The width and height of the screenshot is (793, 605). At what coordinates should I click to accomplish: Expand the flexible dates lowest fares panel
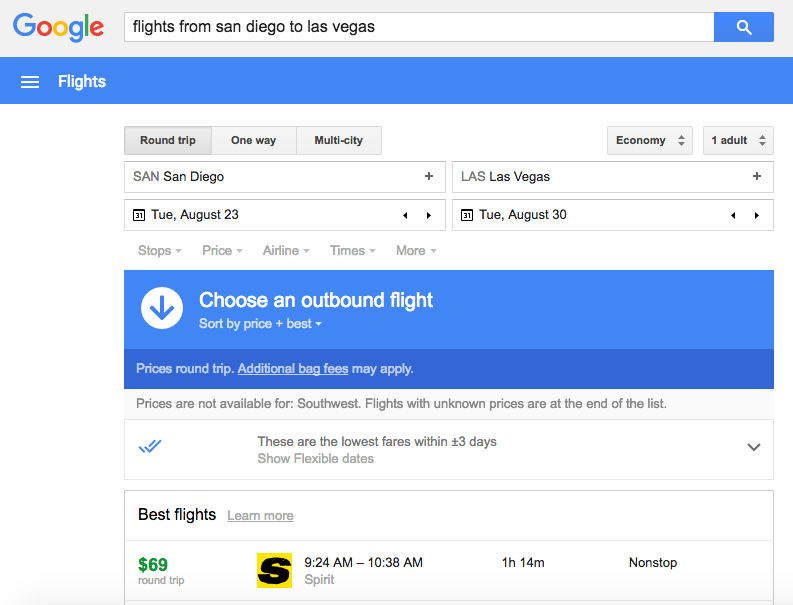(754, 447)
